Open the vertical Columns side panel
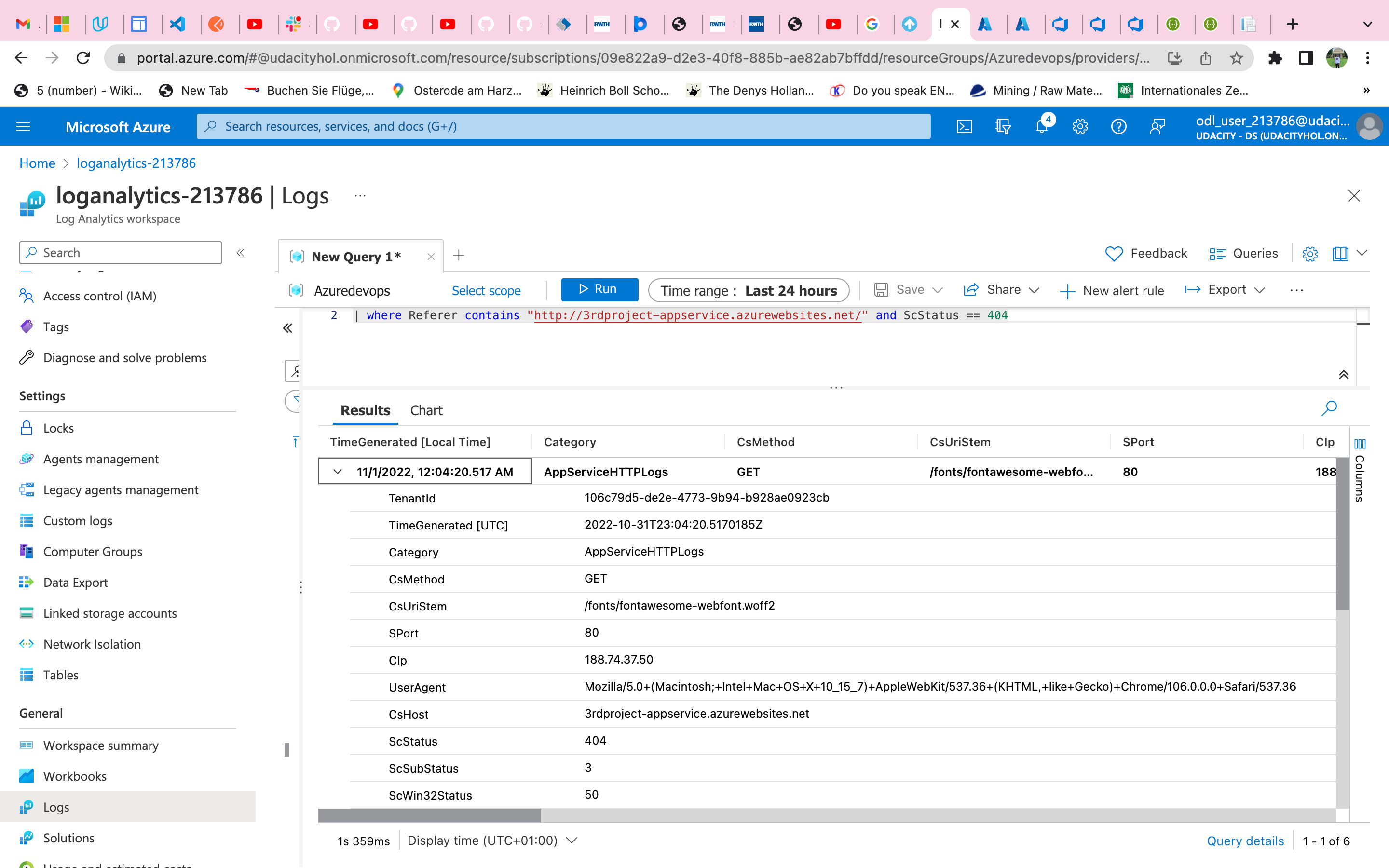 point(1360,471)
